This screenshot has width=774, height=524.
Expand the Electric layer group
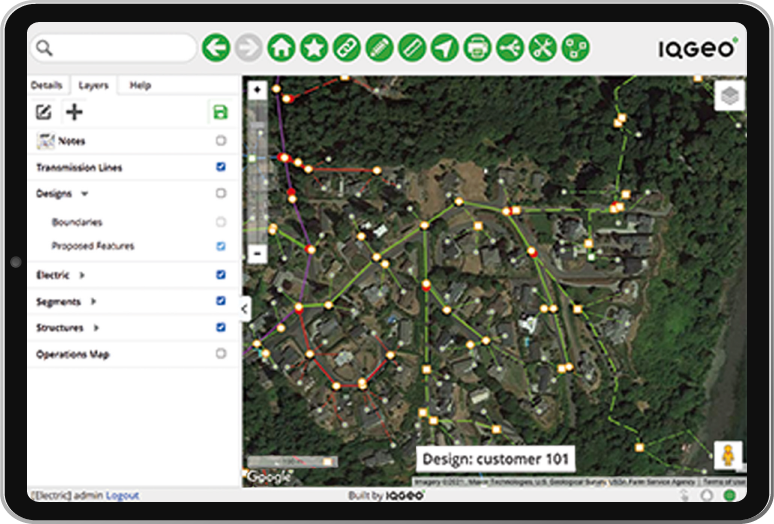tap(82, 275)
